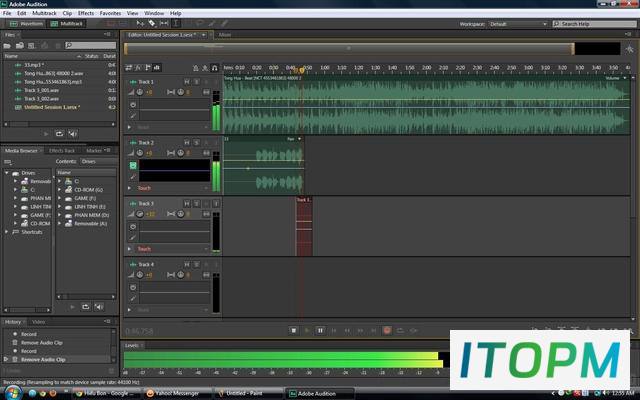Open Pan dropdown on Track 2 clip

coord(299,139)
